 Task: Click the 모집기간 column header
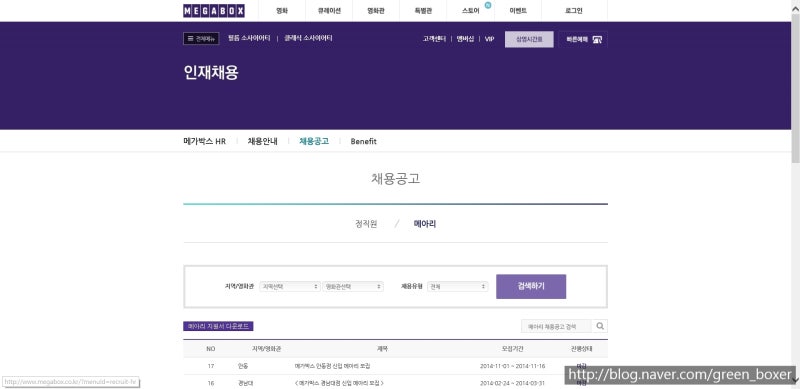coord(512,349)
